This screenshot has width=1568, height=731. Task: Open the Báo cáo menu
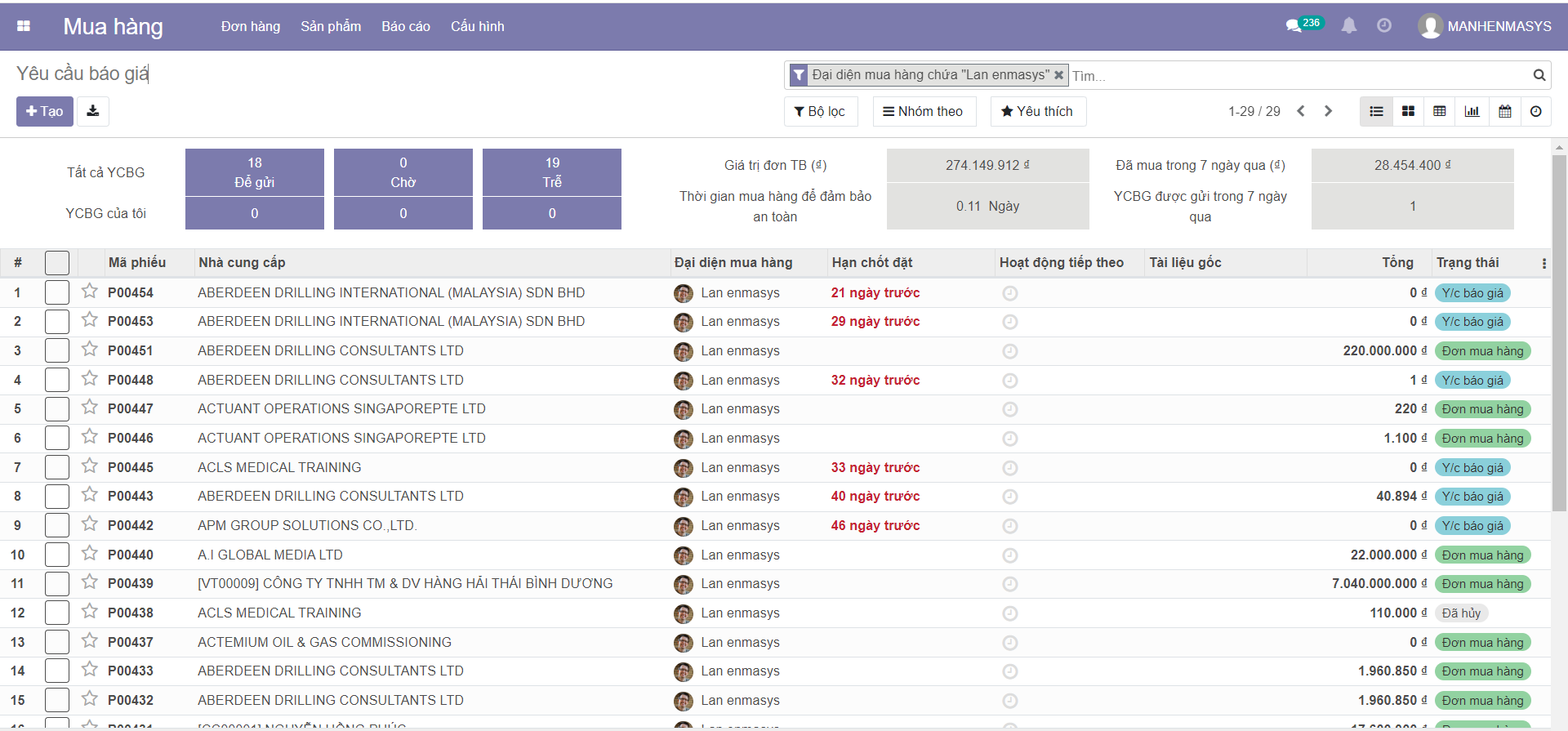click(x=405, y=26)
